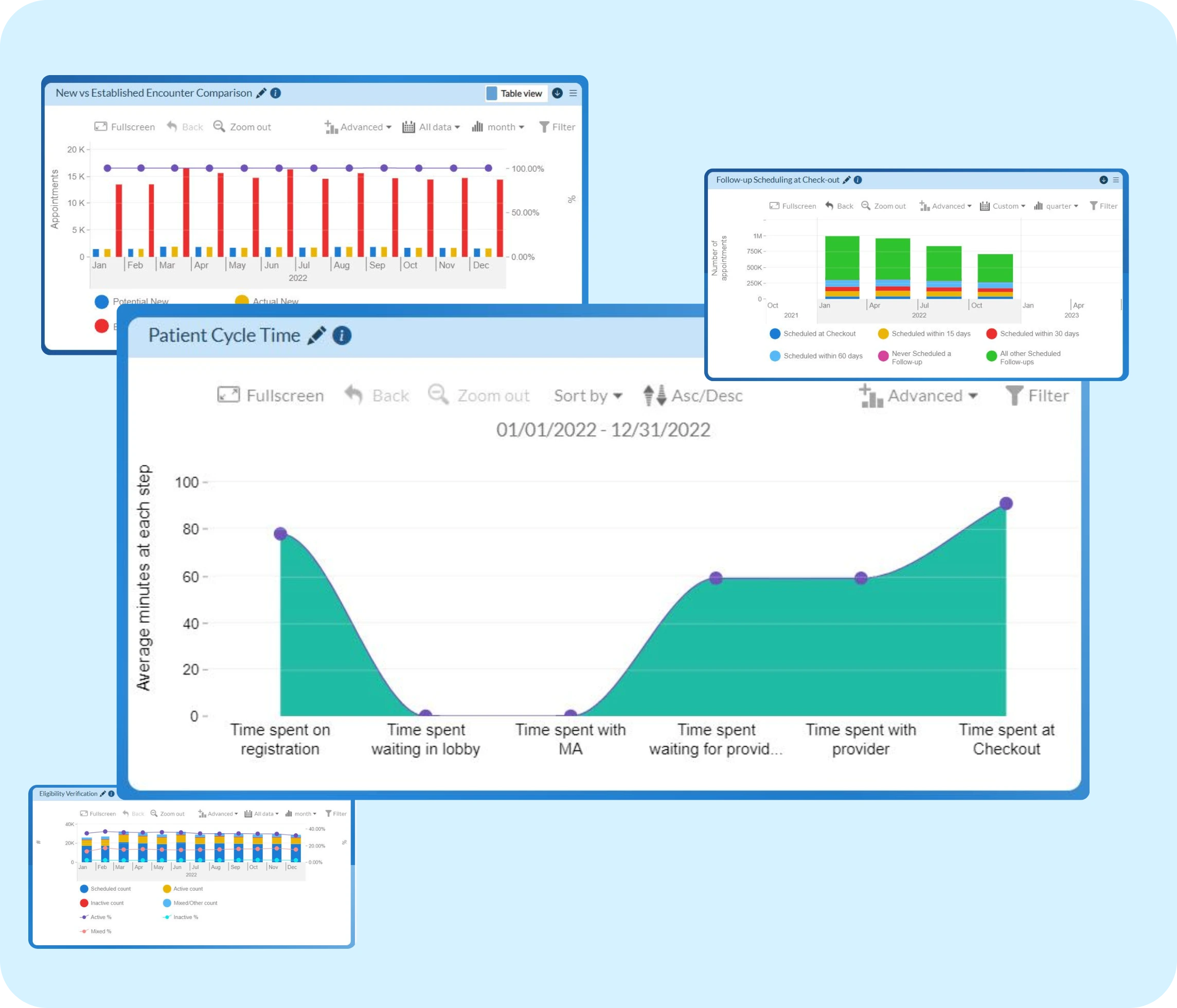Click Back in Follow-up Scheduling toolbar
The width and height of the screenshot is (1177, 1008).
point(839,206)
